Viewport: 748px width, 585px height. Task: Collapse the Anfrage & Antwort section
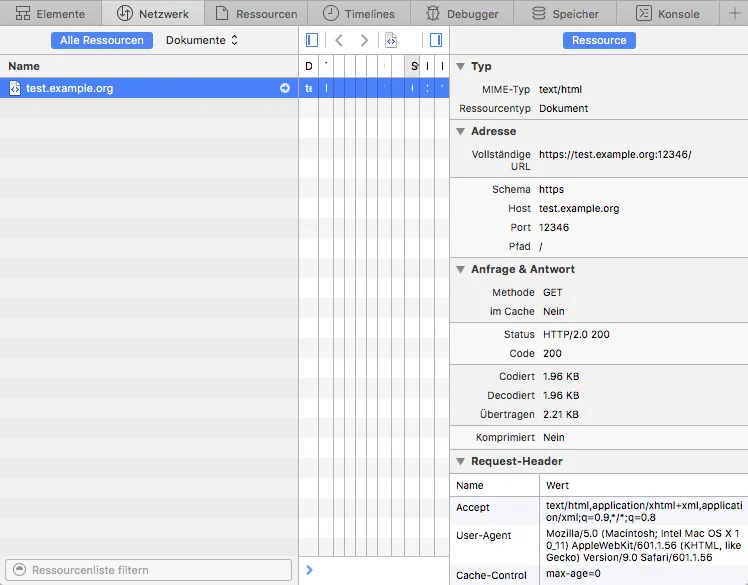tap(460, 269)
